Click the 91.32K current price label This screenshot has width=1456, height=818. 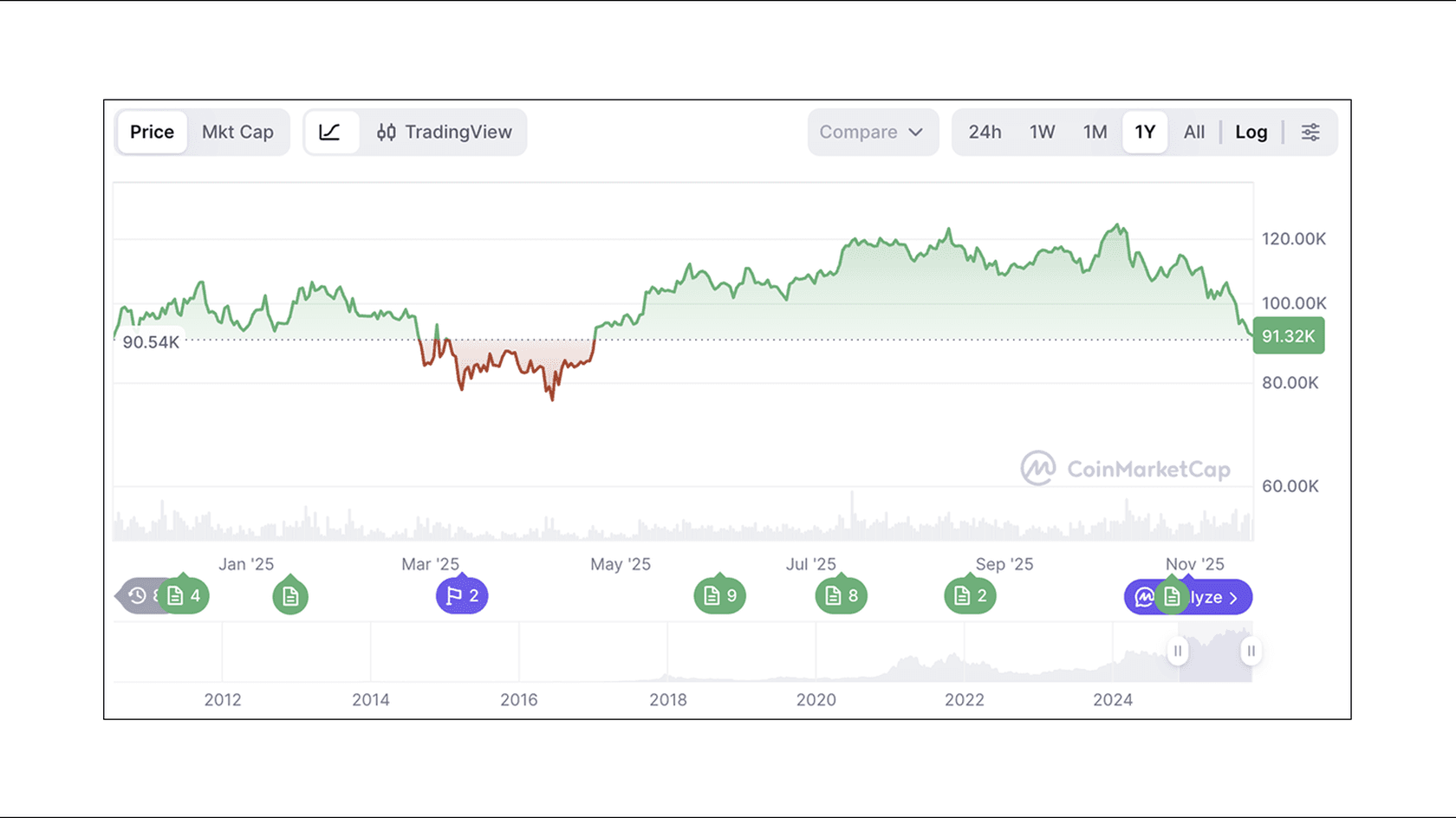click(x=1289, y=335)
